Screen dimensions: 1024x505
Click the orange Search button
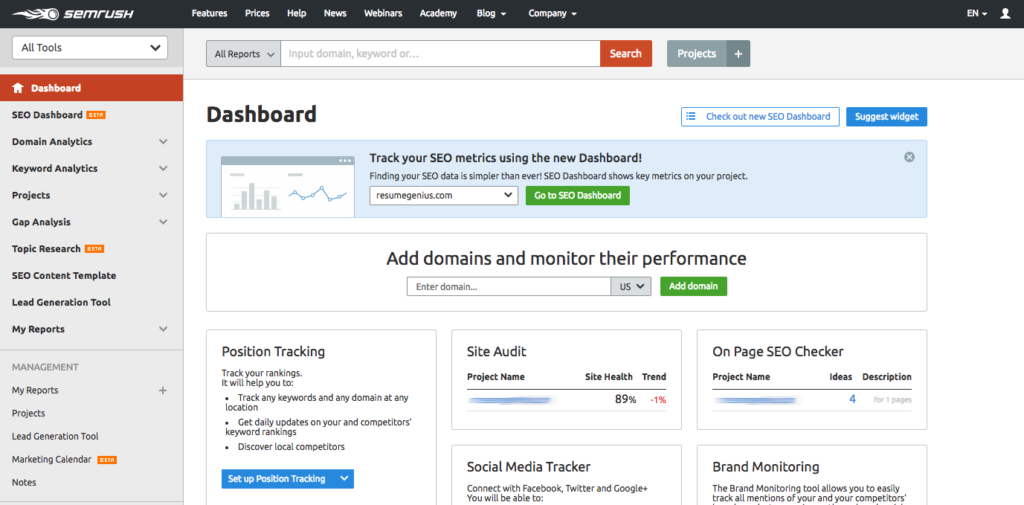tap(626, 54)
